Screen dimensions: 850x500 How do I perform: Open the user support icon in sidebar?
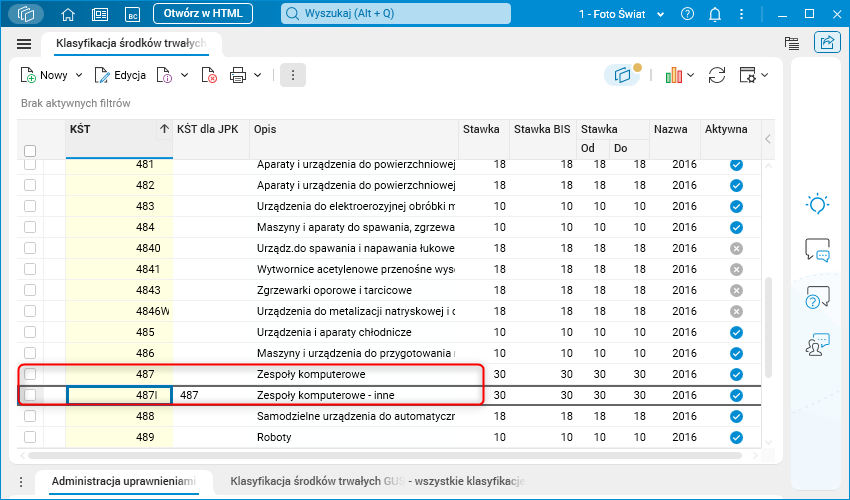point(817,344)
